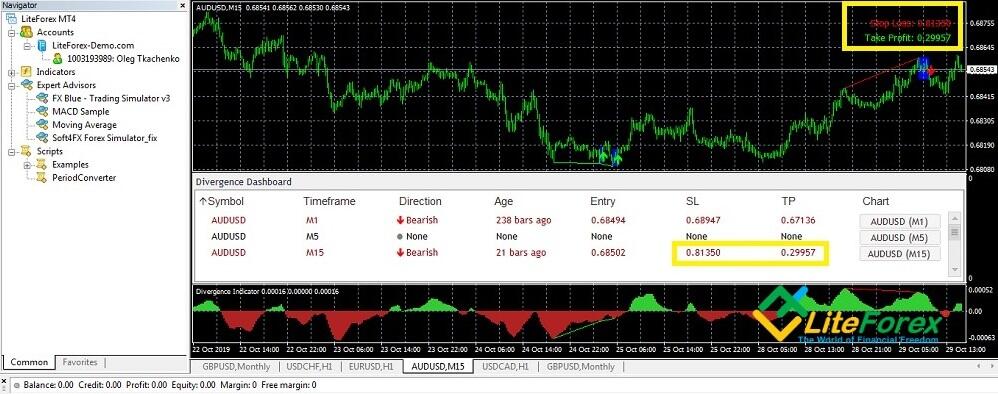
Task: Switch to the Favorites tab
Action: tap(80, 362)
